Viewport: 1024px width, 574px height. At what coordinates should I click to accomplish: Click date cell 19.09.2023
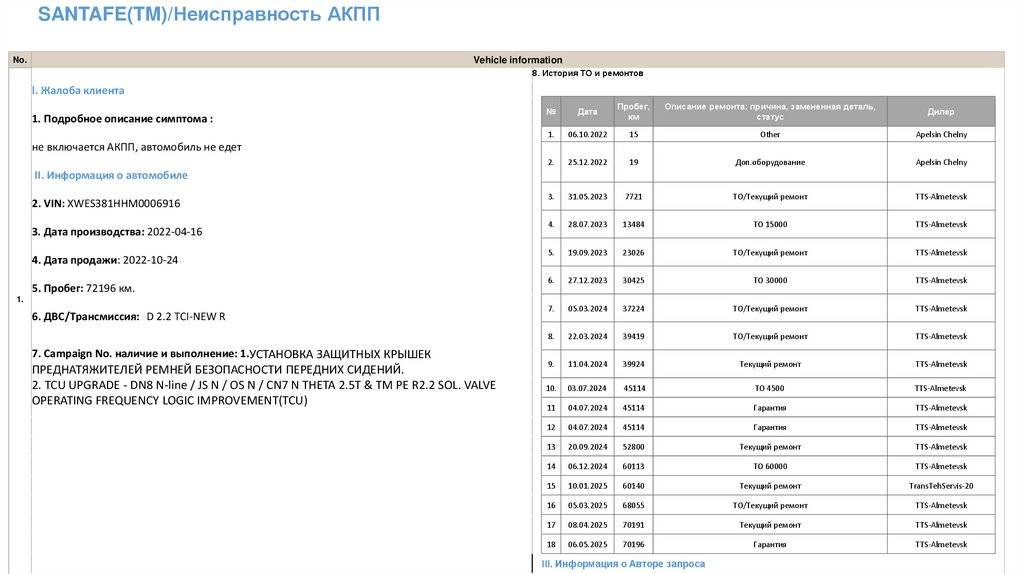[x=587, y=253]
